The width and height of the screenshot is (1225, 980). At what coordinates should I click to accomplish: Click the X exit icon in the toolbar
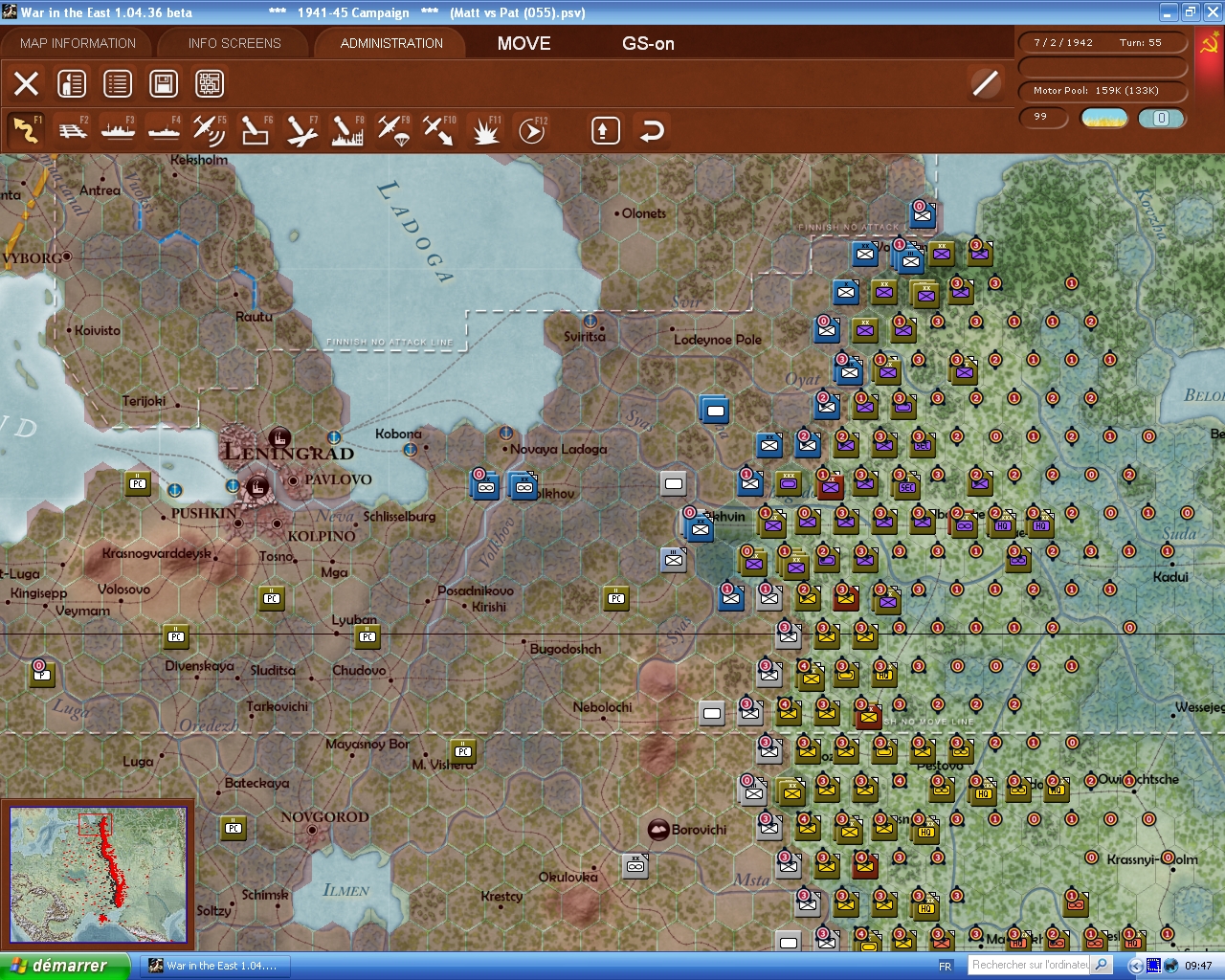point(27,84)
